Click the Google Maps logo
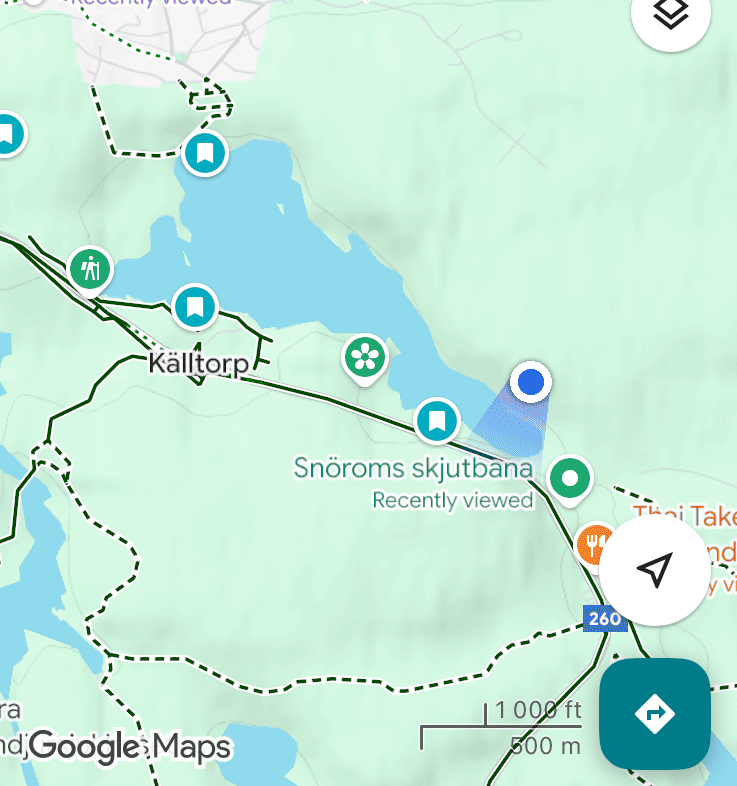 [130, 746]
